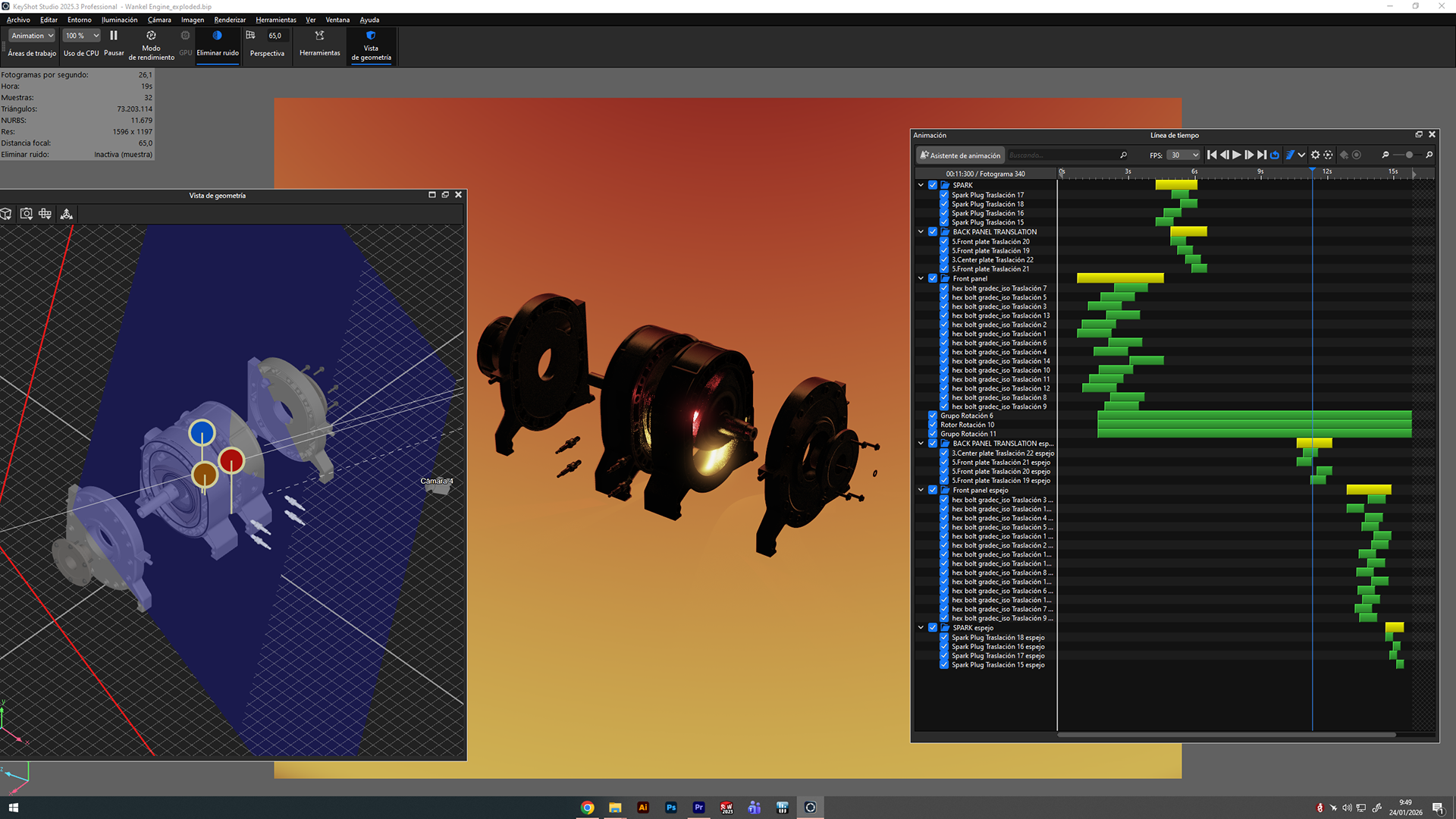The width and height of the screenshot is (1456, 819).
Task: Open the Iluminación menu
Action: [119, 20]
